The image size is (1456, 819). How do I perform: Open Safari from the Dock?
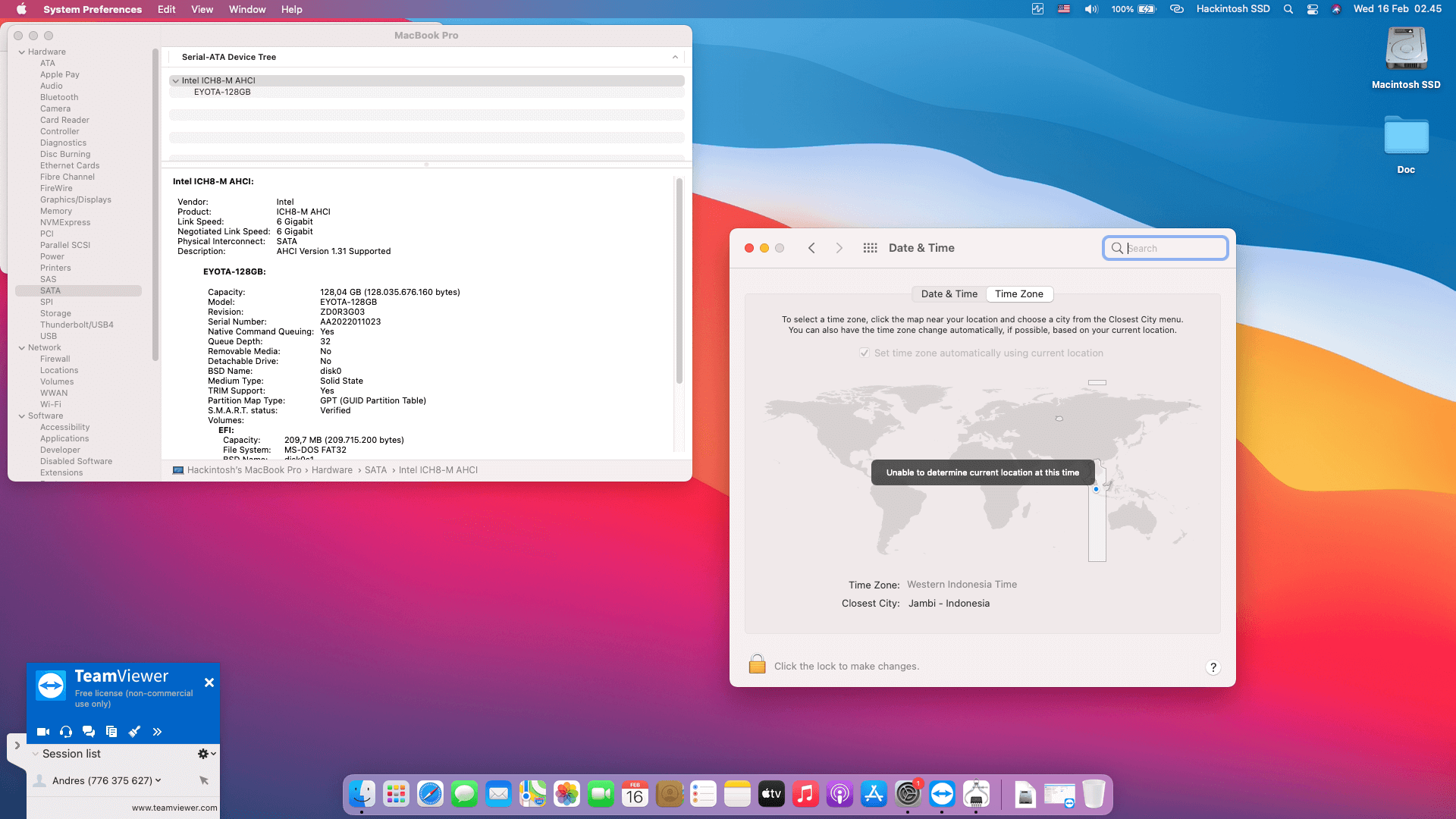430,794
